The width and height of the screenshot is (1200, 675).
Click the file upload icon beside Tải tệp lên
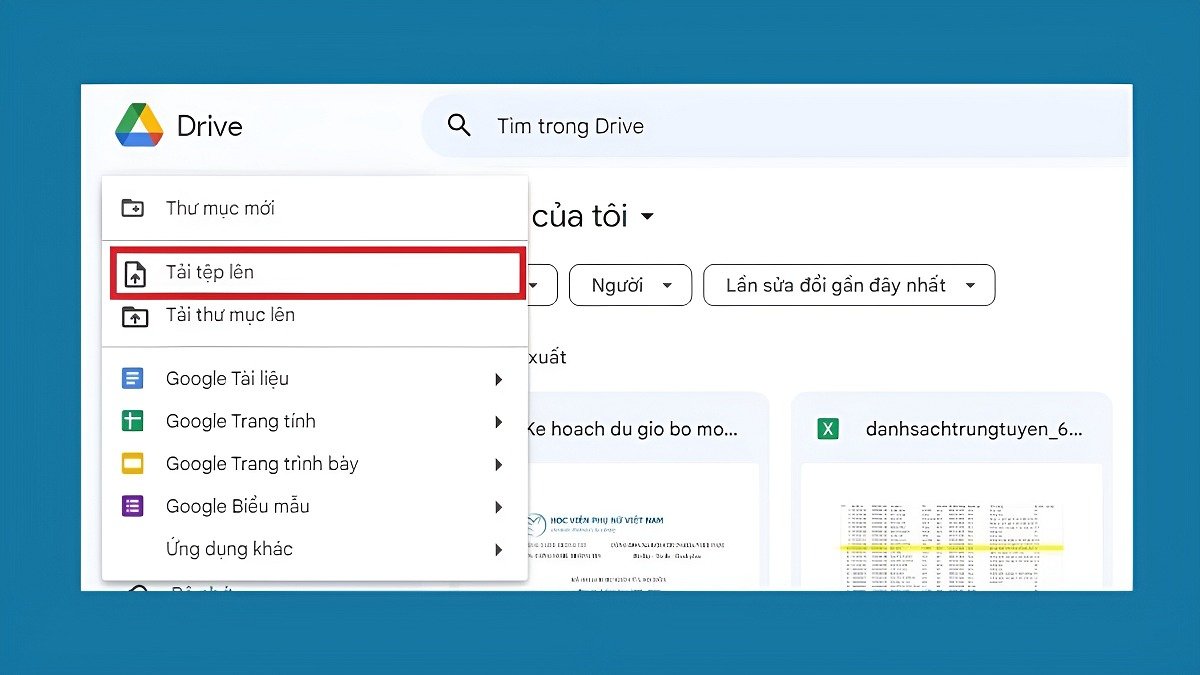(x=134, y=272)
